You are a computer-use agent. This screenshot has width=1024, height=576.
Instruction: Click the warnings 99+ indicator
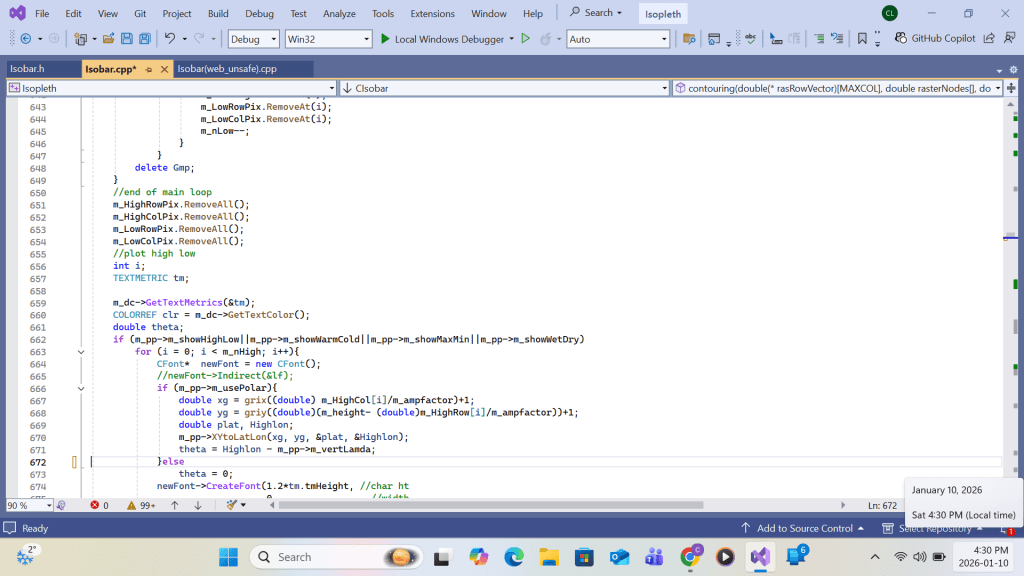141,506
